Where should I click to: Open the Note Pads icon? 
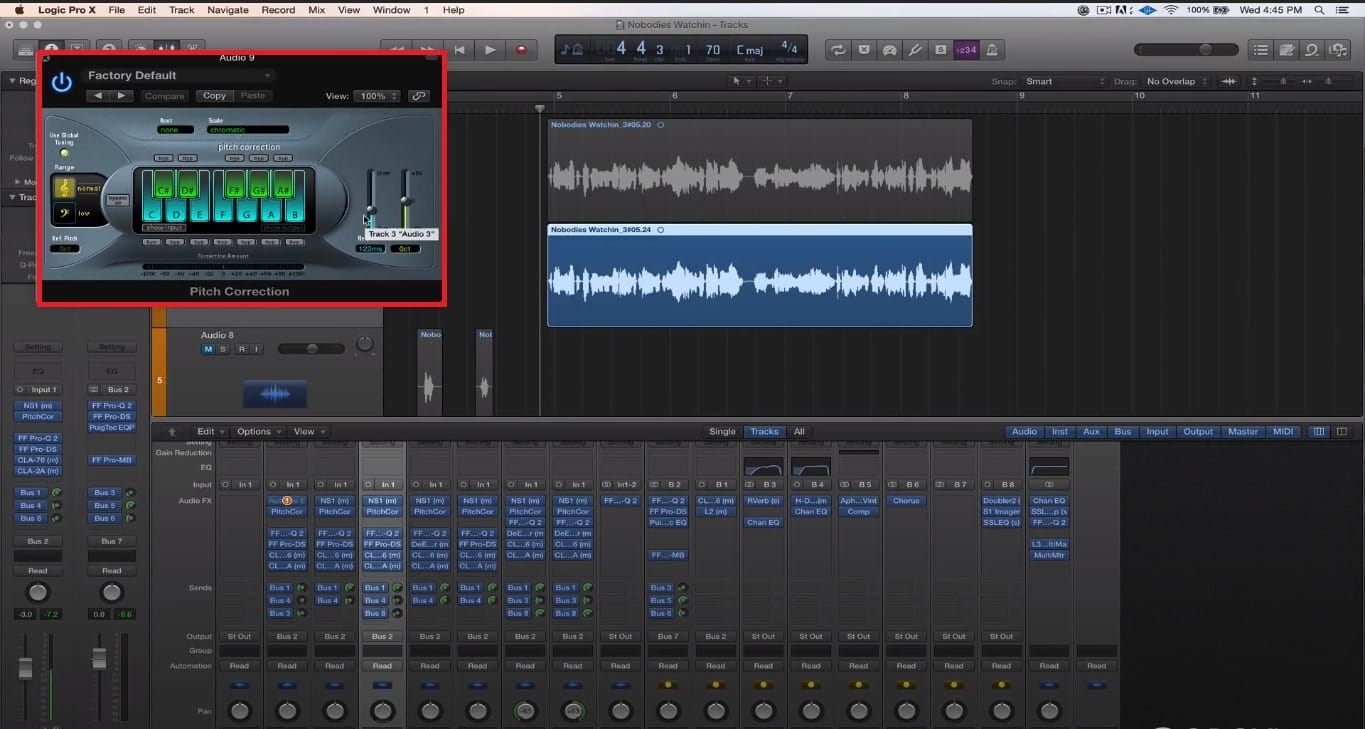click(x=1285, y=49)
